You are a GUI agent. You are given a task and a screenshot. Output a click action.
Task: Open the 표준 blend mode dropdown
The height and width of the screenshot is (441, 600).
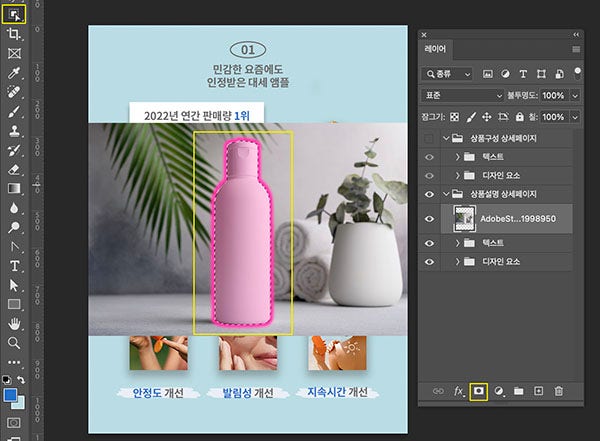point(462,96)
